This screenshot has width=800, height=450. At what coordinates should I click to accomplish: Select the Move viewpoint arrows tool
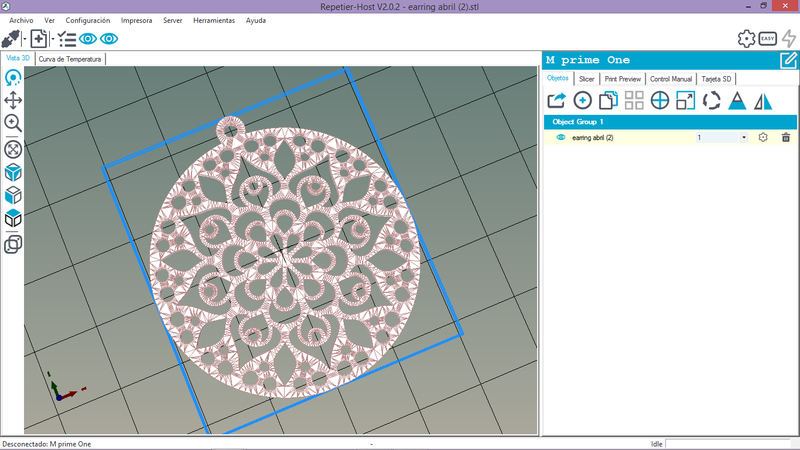(14, 100)
